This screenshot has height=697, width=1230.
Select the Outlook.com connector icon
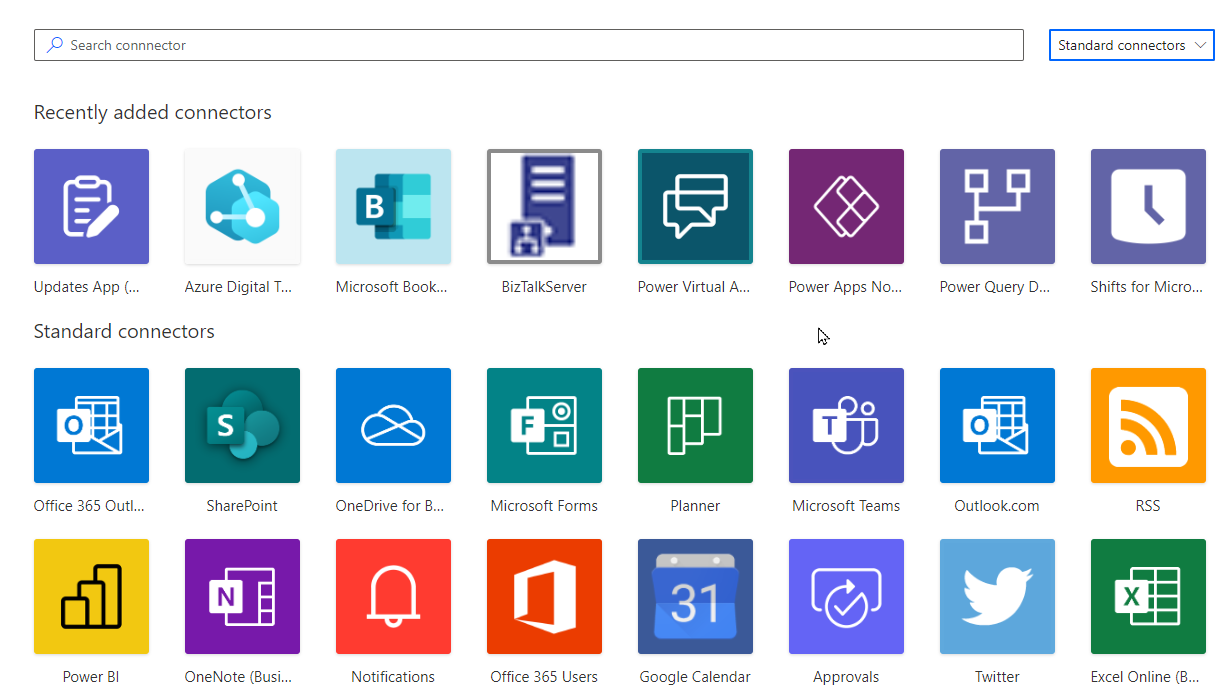(x=997, y=425)
